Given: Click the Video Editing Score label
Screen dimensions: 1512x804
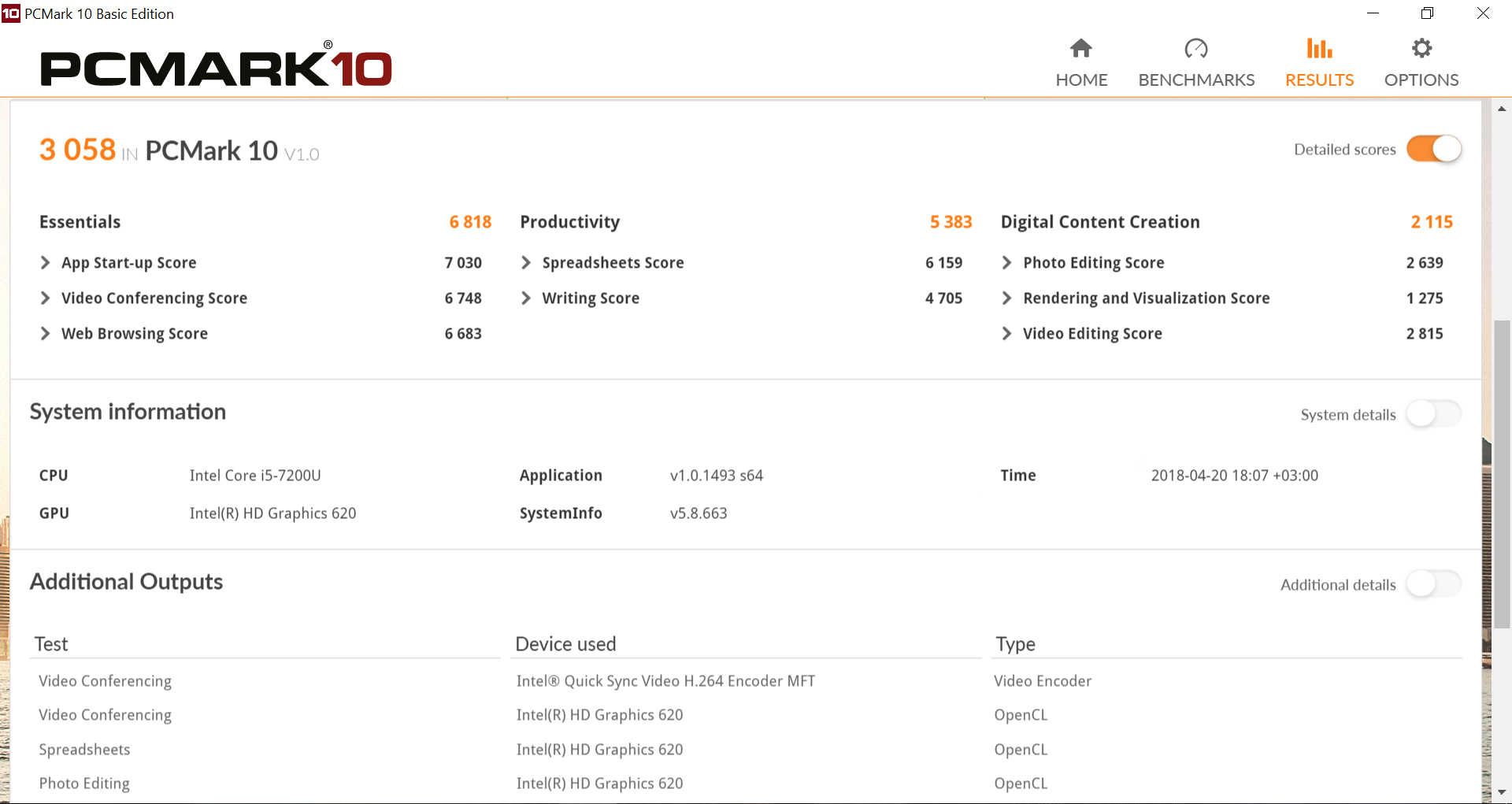Looking at the screenshot, I should pos(1092,334).
